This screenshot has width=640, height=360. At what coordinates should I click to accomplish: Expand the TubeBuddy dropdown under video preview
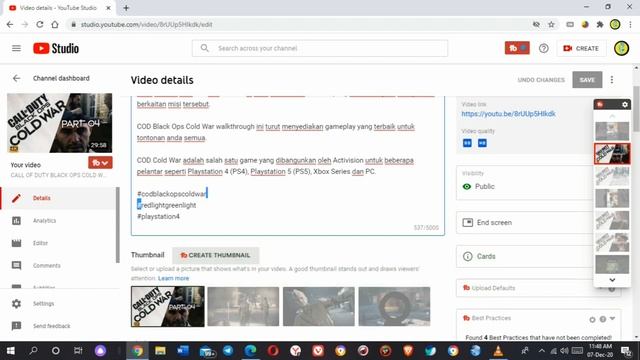(100, 163)
